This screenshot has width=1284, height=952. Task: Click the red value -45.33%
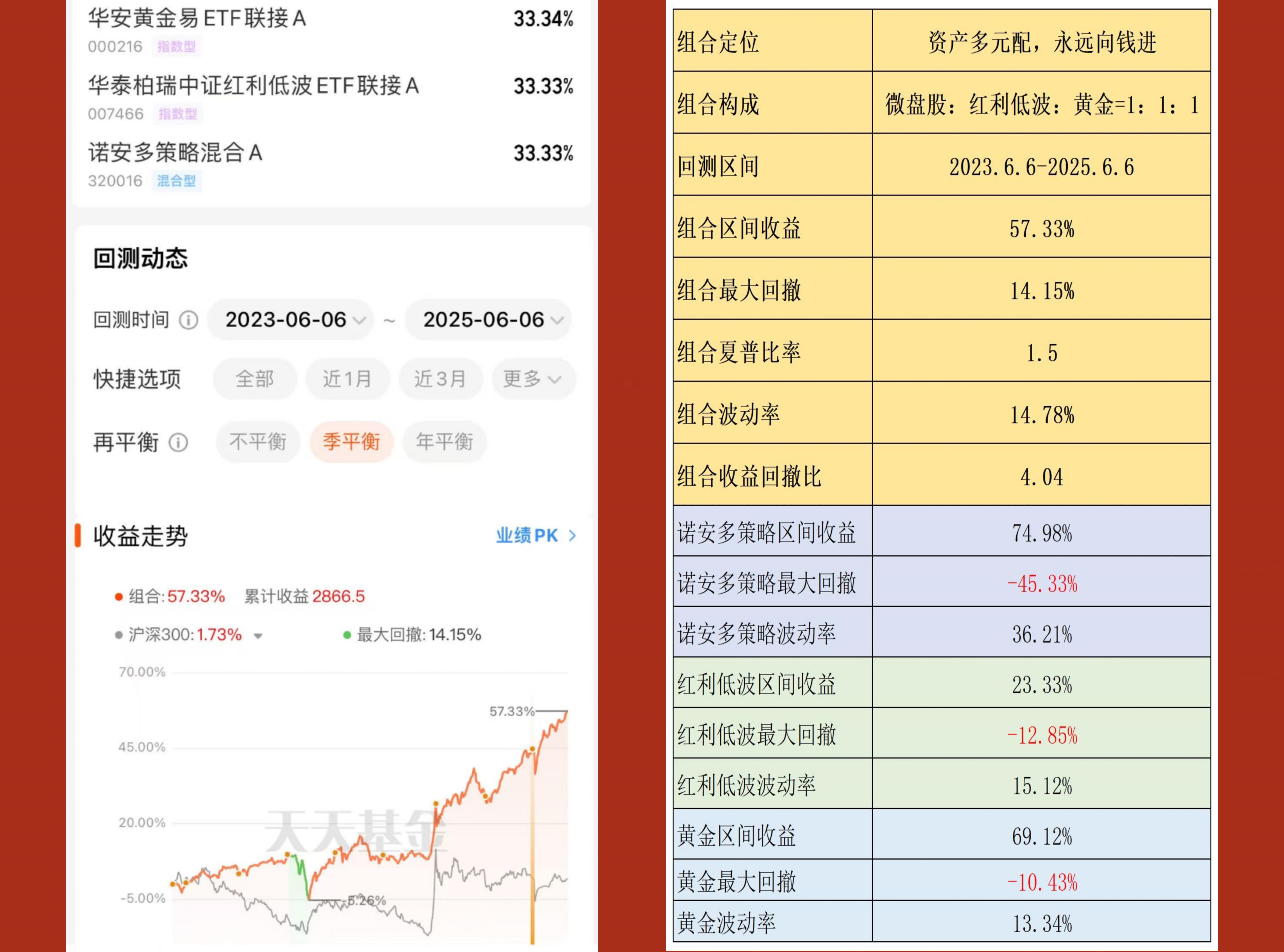click(1042, 584)
